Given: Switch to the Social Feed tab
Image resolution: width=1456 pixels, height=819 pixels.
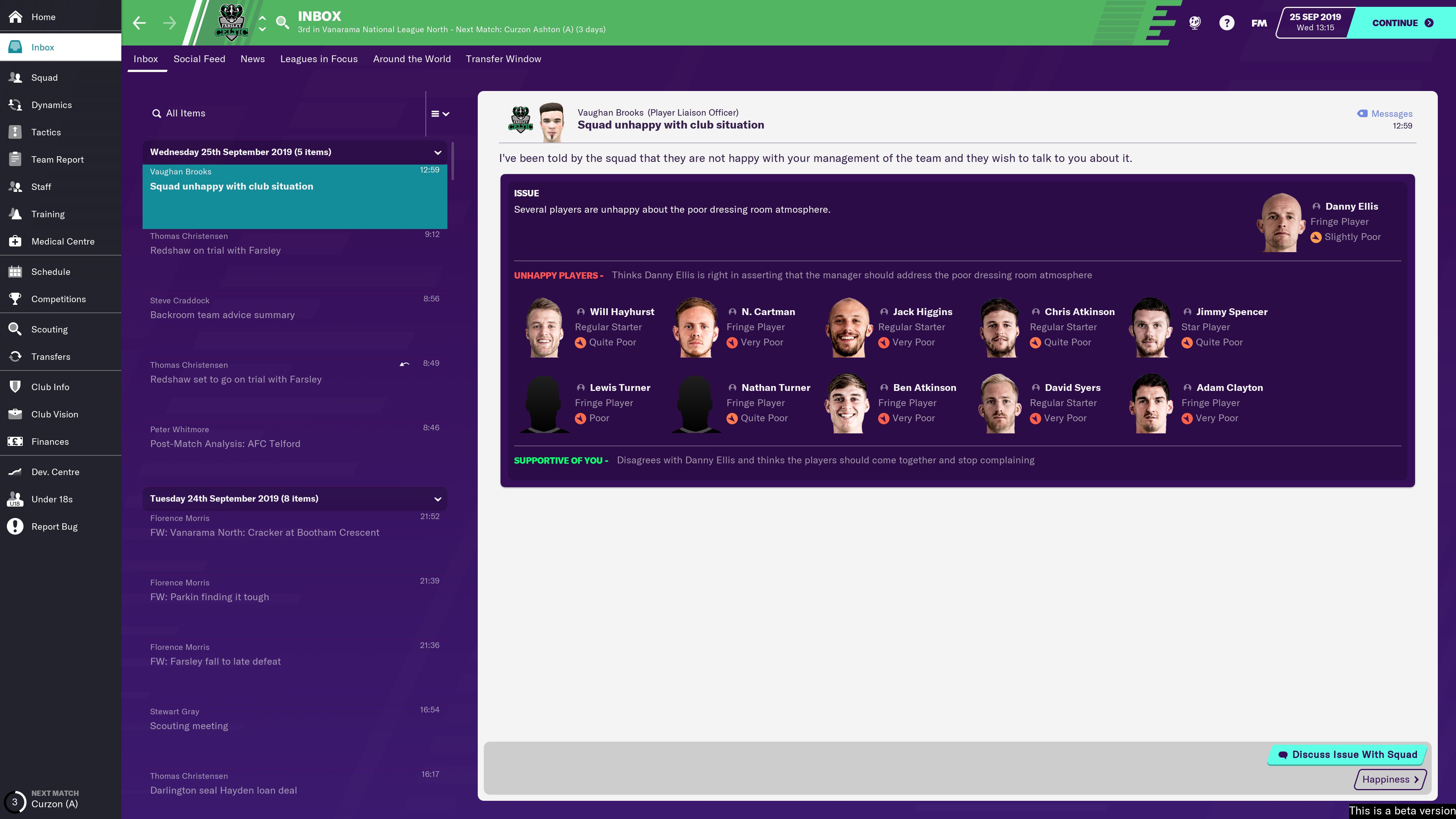Looking at the screenshot, I should point(199,59).
